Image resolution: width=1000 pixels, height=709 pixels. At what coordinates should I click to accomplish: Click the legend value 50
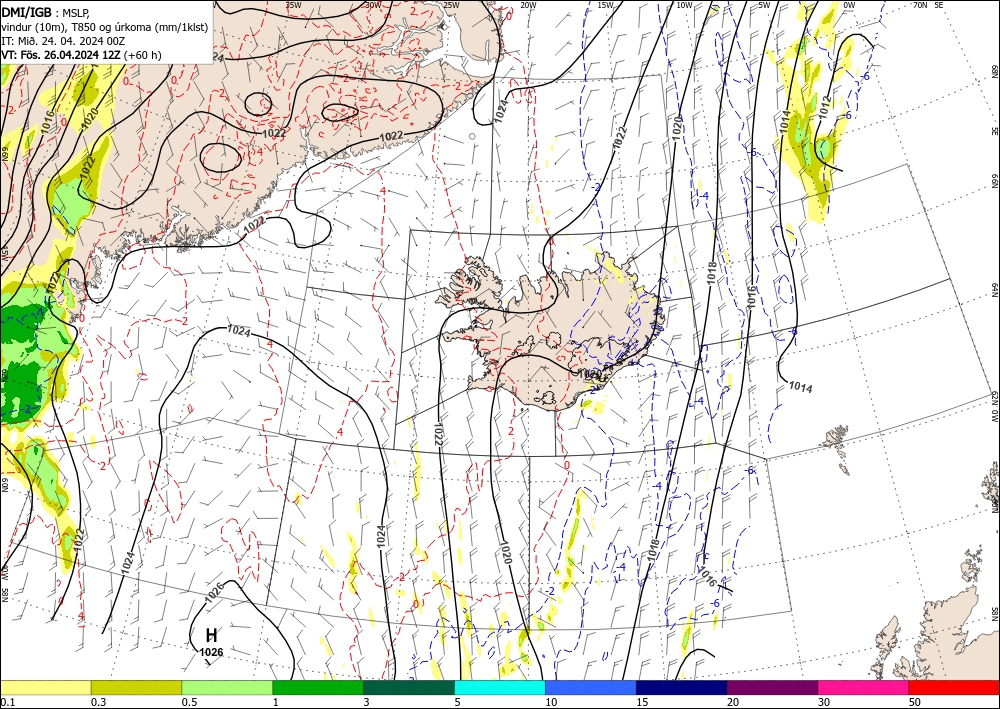coord(915,702)
